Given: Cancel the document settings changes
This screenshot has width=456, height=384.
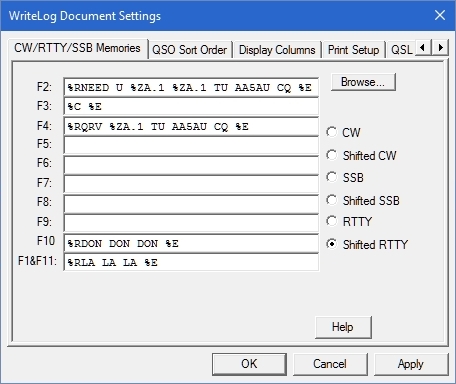Looking at the screenshot, I should point(330,364).
